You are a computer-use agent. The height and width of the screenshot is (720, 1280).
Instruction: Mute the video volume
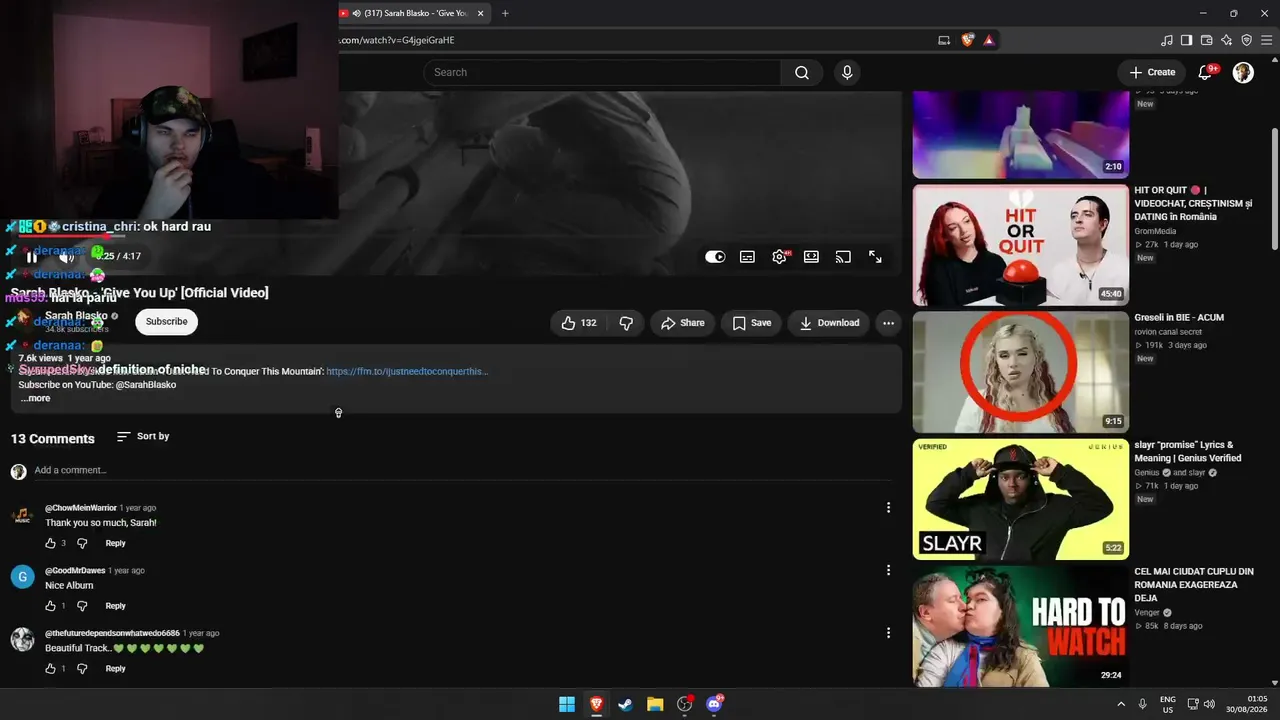point(66,257)
